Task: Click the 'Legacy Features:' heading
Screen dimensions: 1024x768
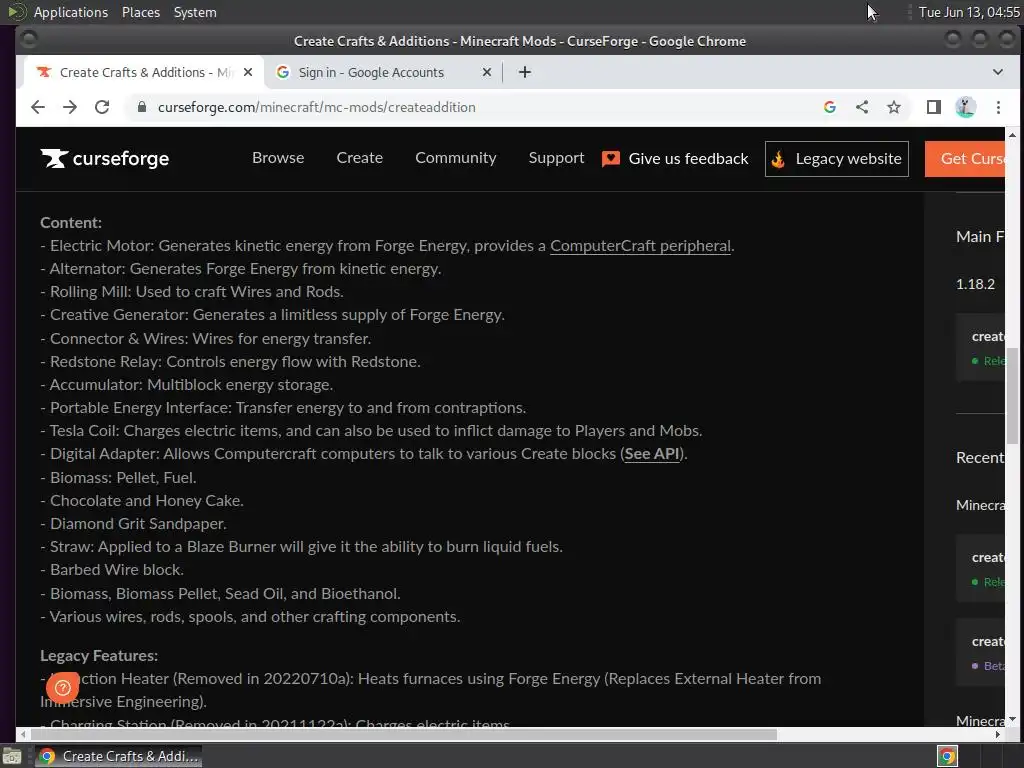Action: click(x=99, y=656)
